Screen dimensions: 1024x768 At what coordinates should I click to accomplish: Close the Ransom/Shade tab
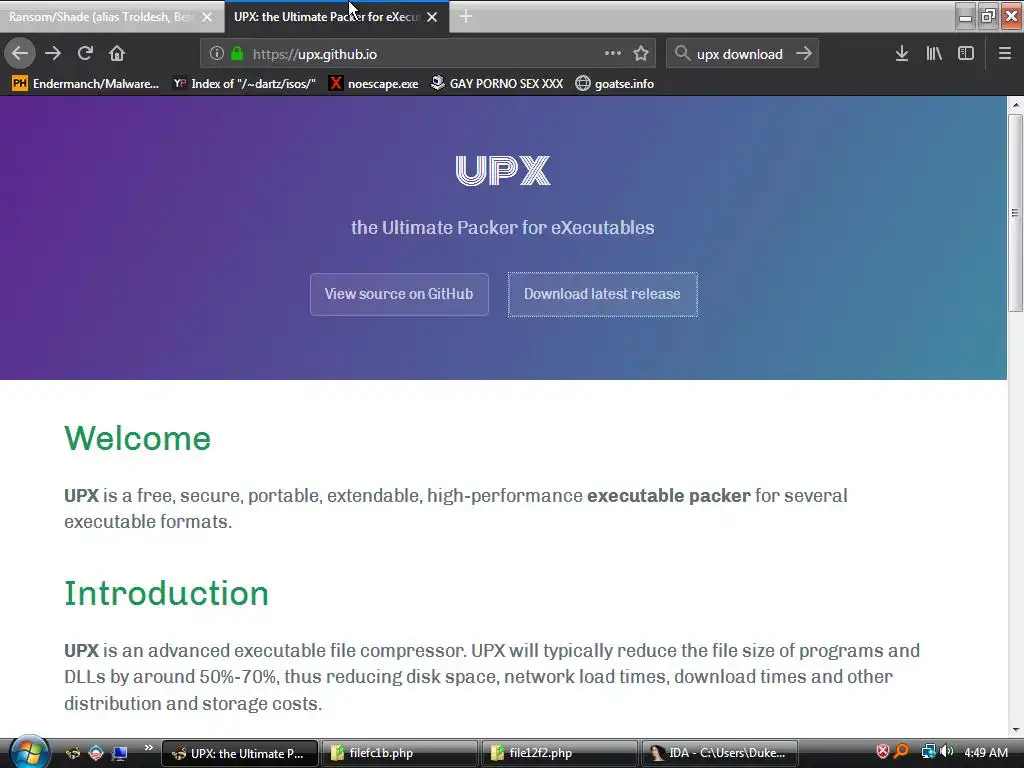[x=207, y=17]
